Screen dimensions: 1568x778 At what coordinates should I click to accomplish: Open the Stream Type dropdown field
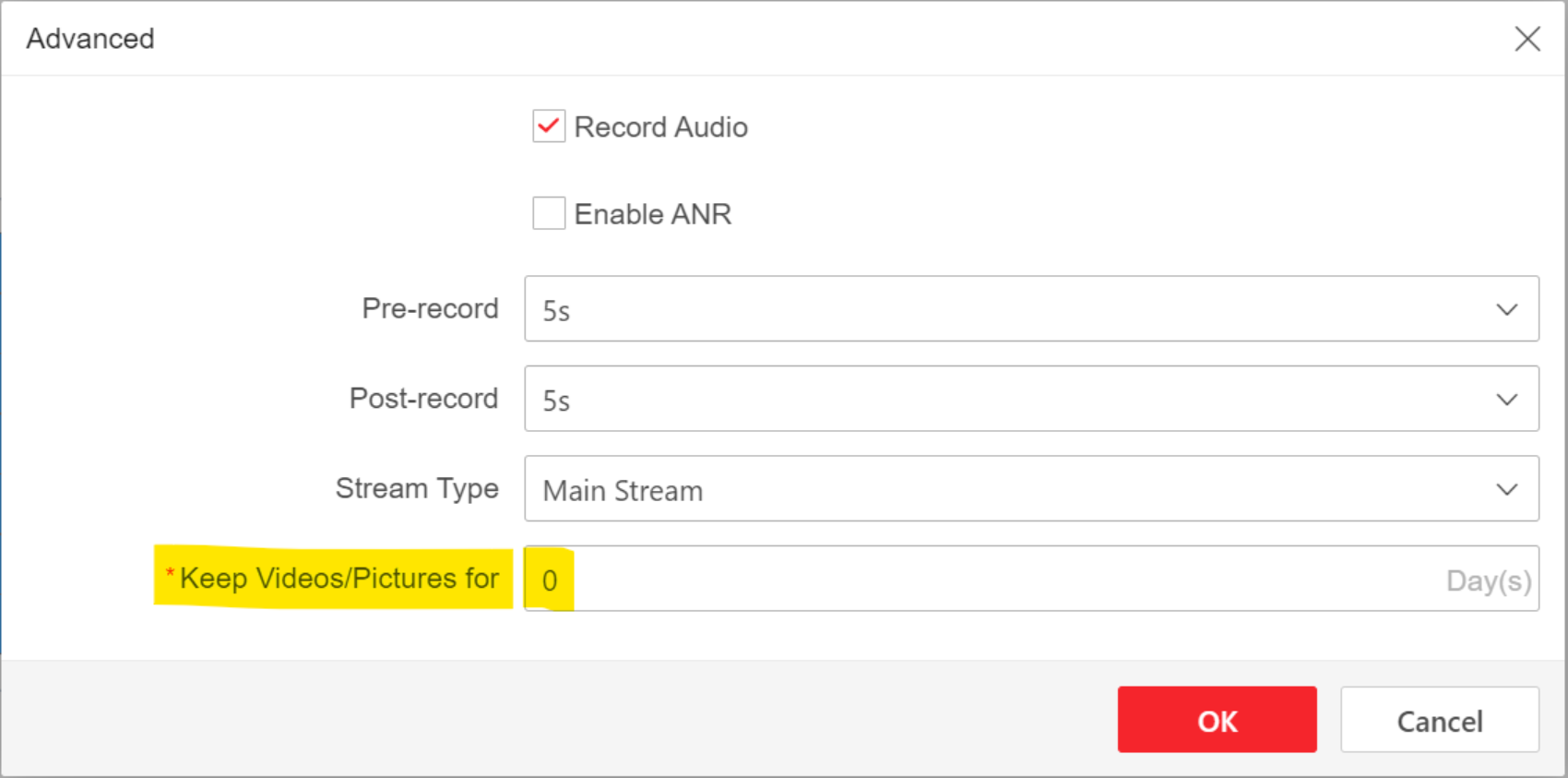1015,489
